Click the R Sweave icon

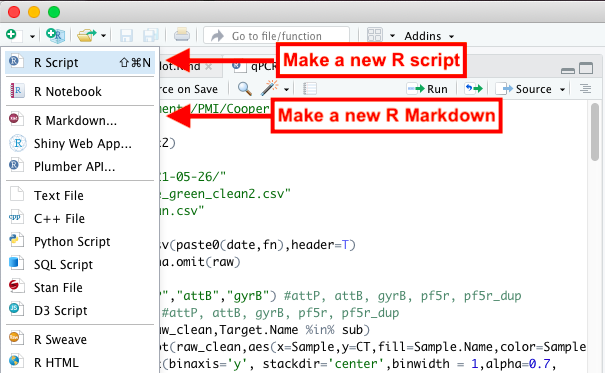click(x=17, y=338)
